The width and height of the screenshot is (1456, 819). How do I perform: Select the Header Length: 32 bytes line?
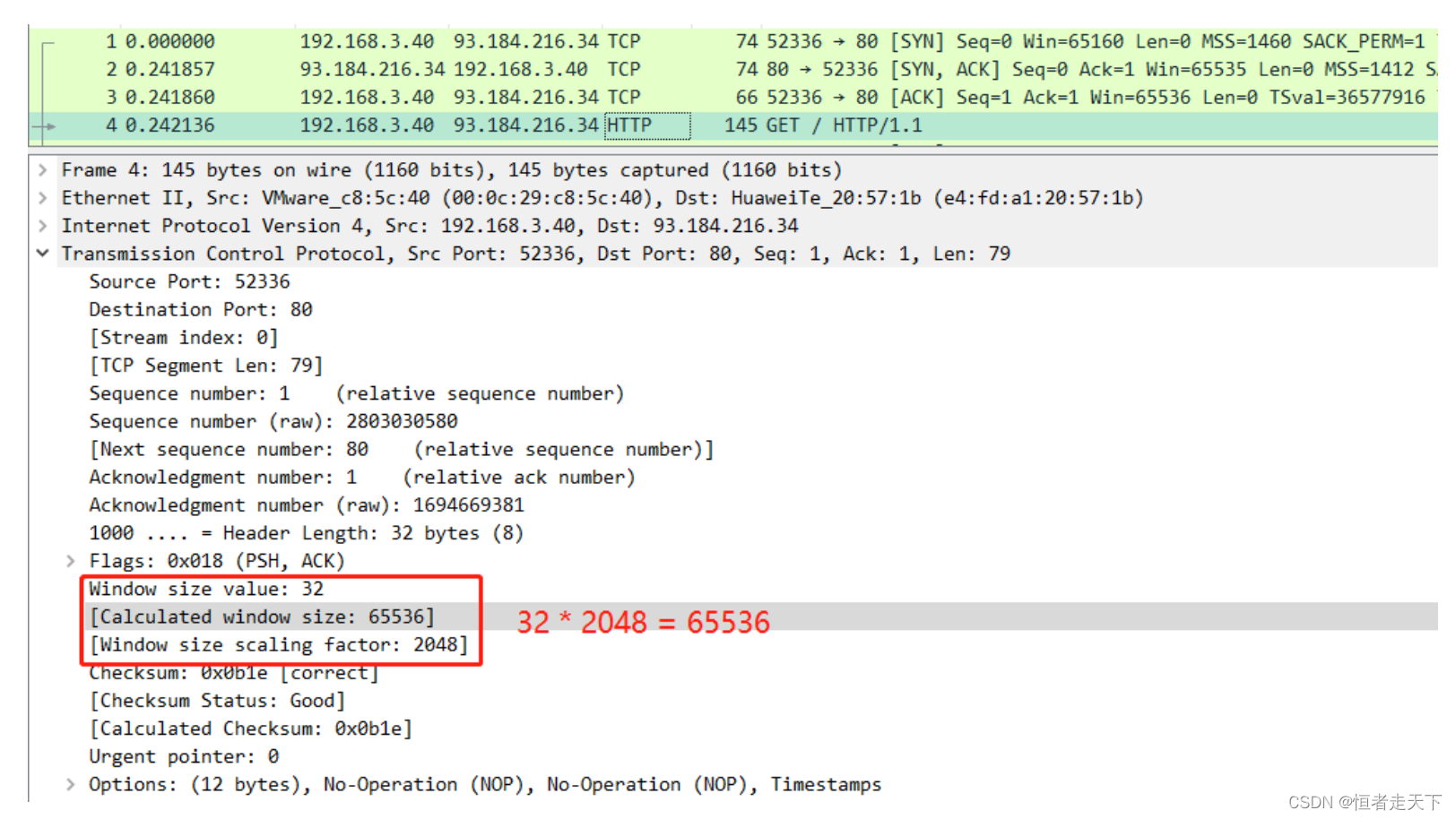(306, 532)
